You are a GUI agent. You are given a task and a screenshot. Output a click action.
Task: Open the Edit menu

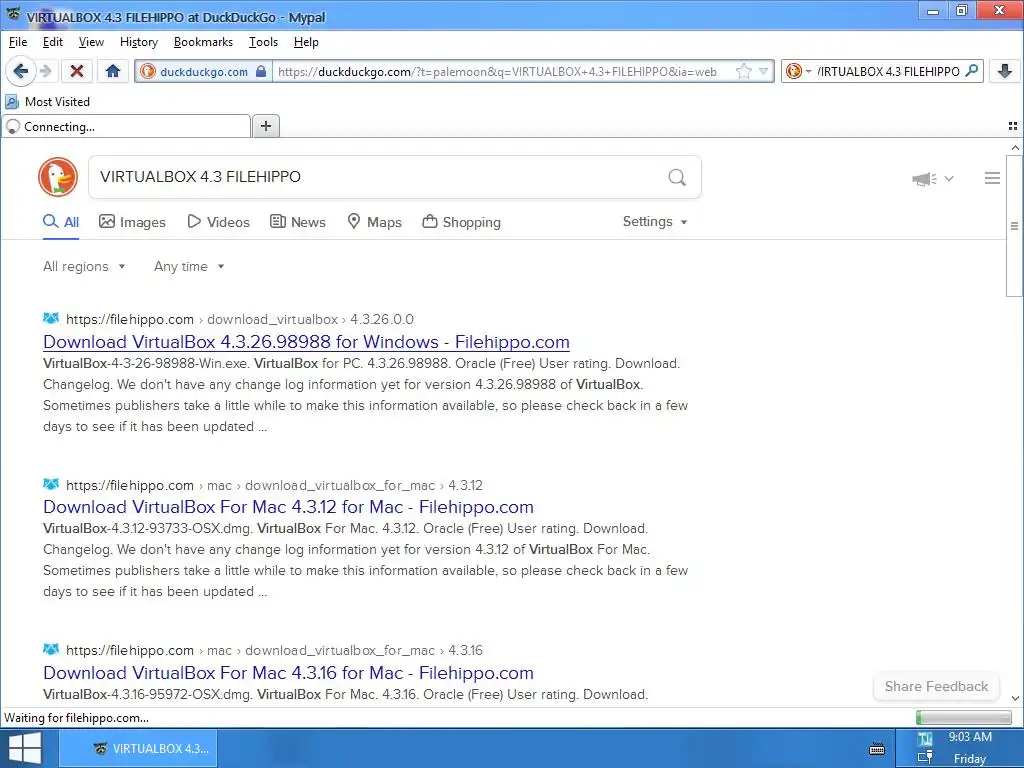[x=53, y=42]
